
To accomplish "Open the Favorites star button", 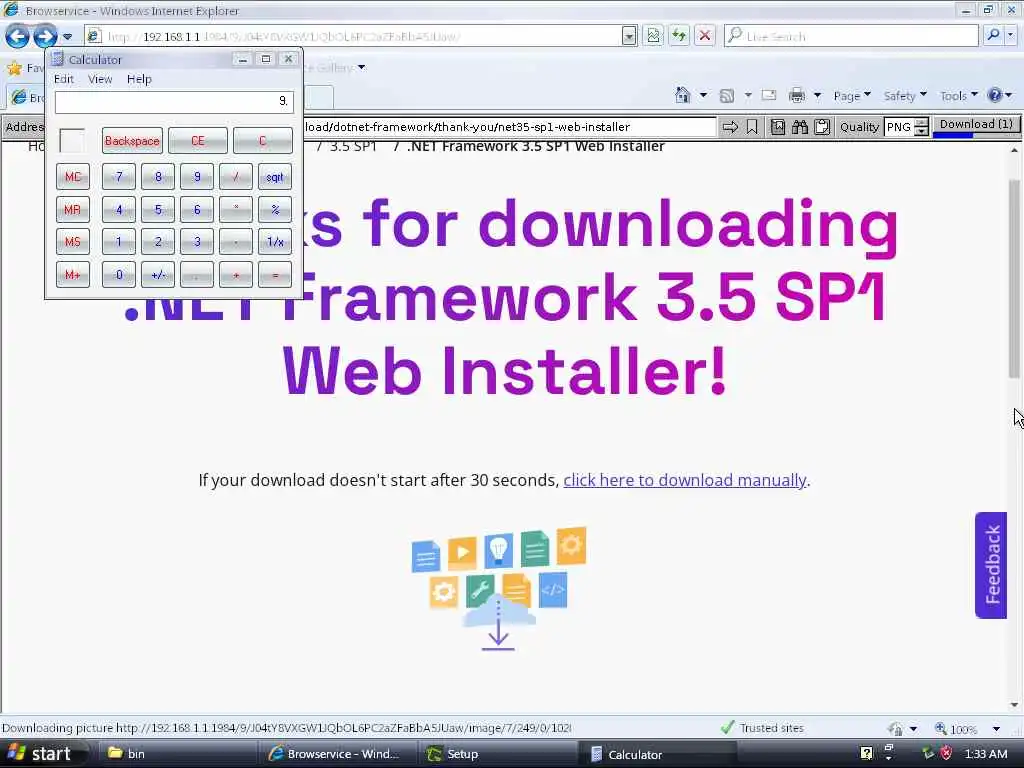I will click(14, 68).
